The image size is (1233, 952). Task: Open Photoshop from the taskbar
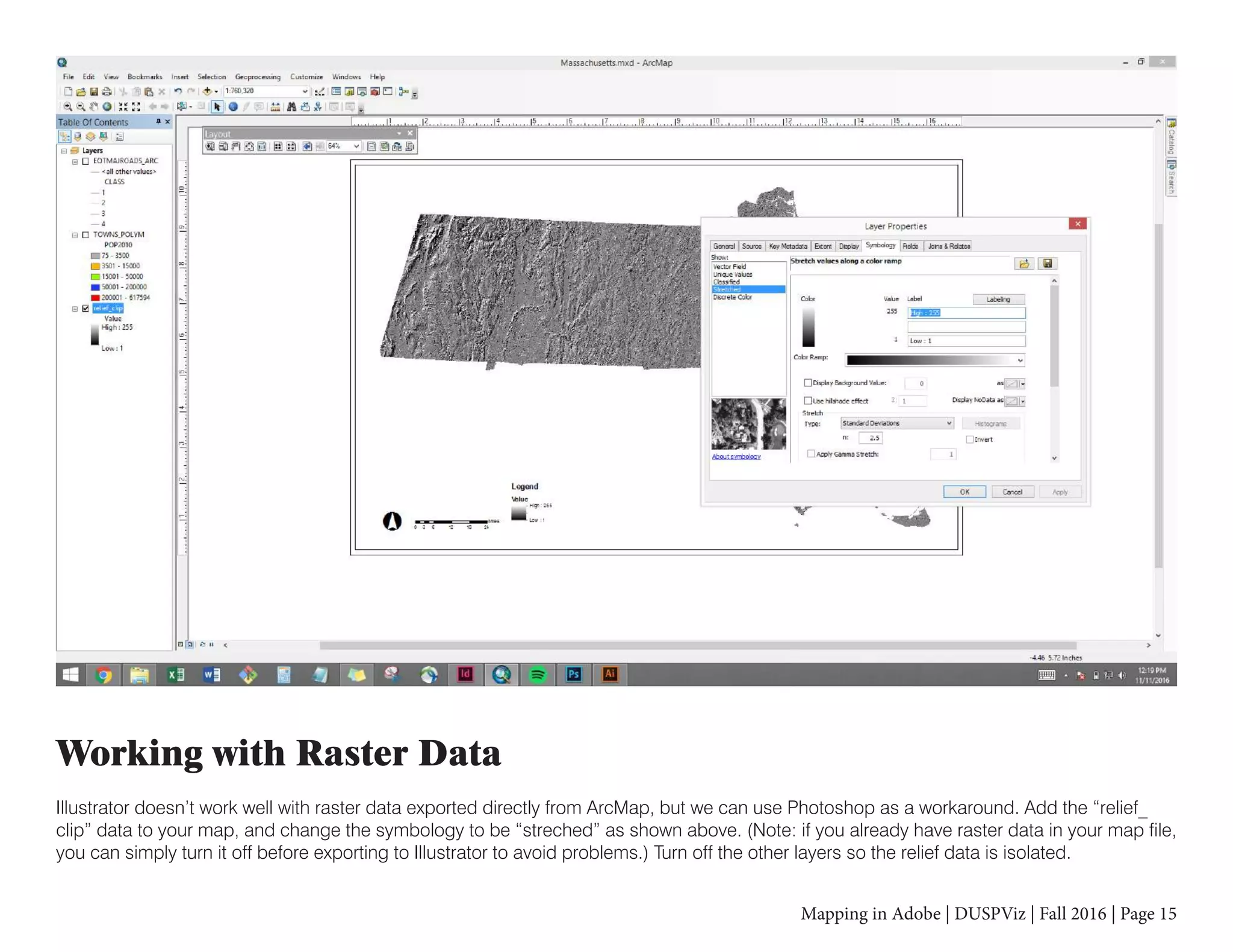574,675
